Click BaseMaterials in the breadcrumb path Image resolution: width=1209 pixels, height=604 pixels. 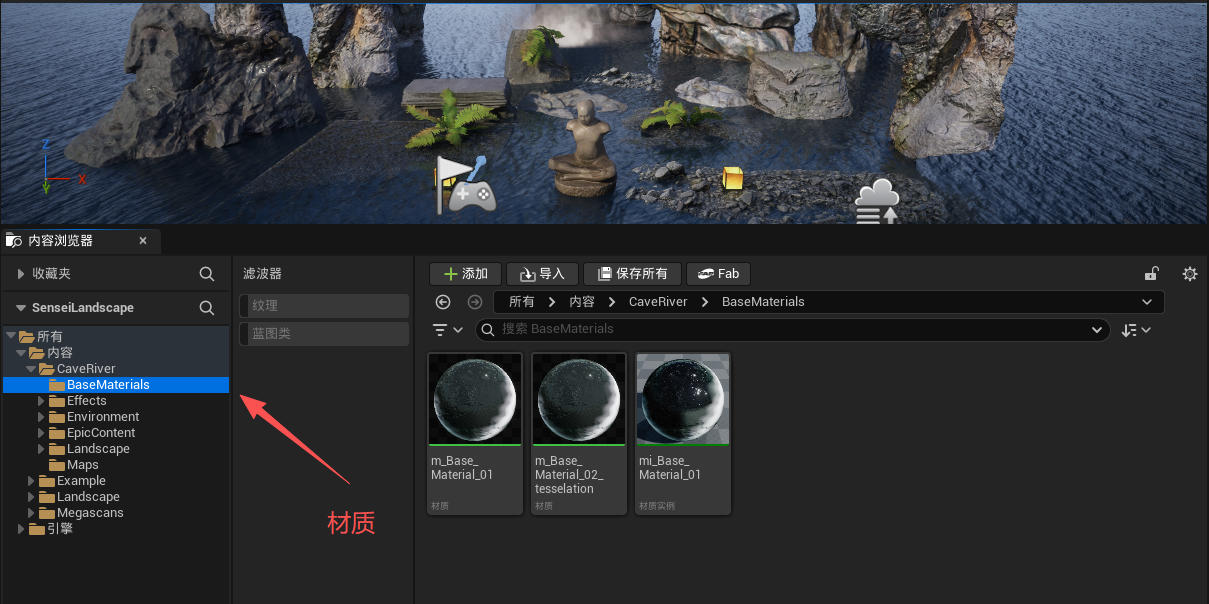click(763, 301)
